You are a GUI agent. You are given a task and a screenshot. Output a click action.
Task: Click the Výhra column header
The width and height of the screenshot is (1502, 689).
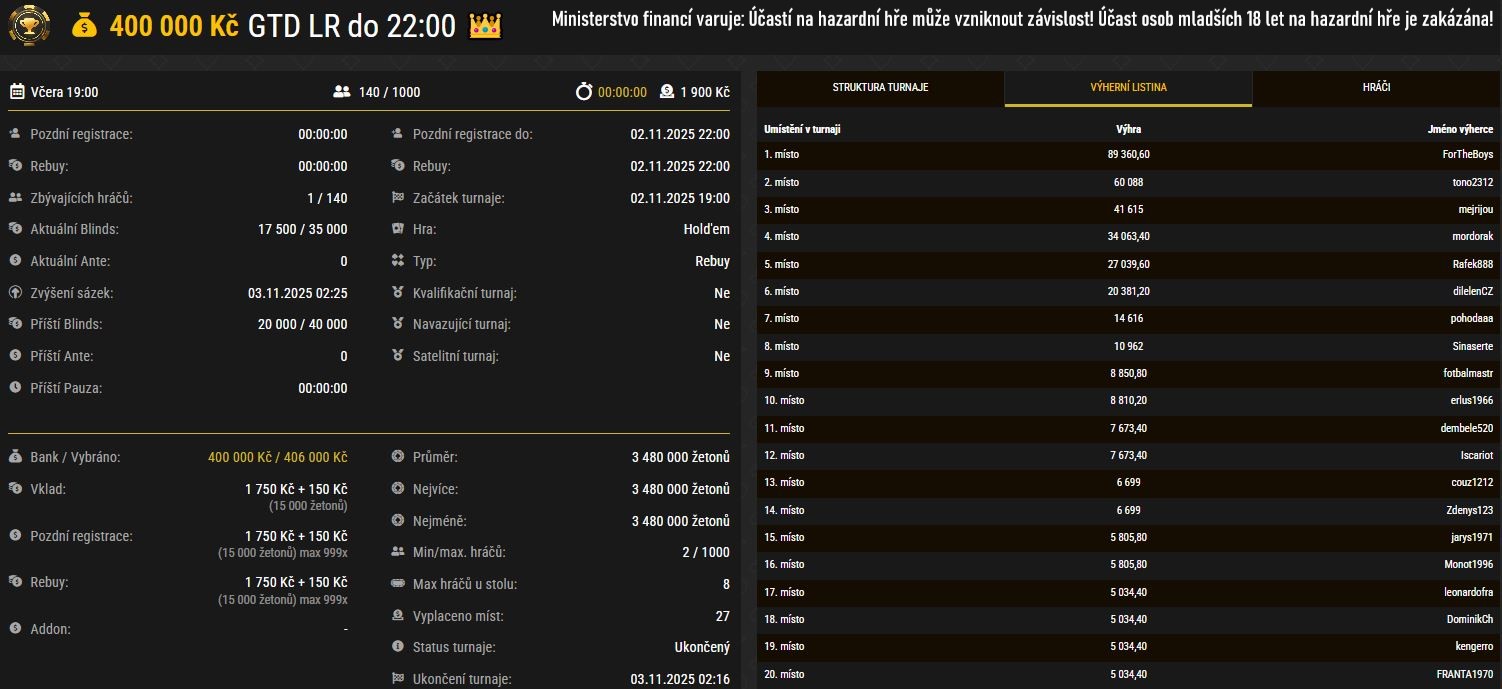pyautogui.click(x=1128, y=129)
